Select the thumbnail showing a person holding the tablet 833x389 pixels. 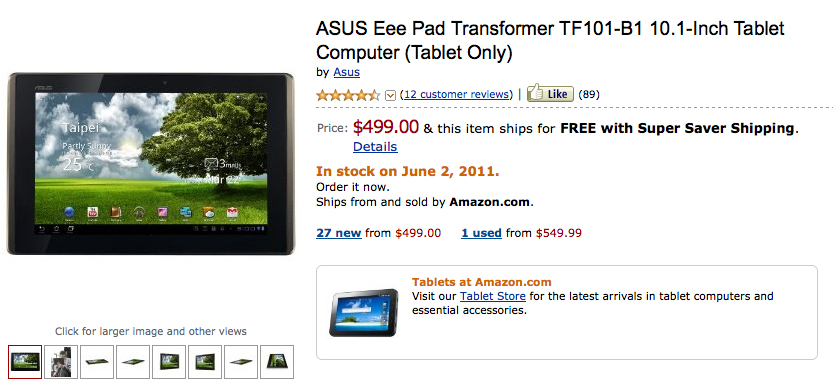pyautogui.click(x=61, y=362)
